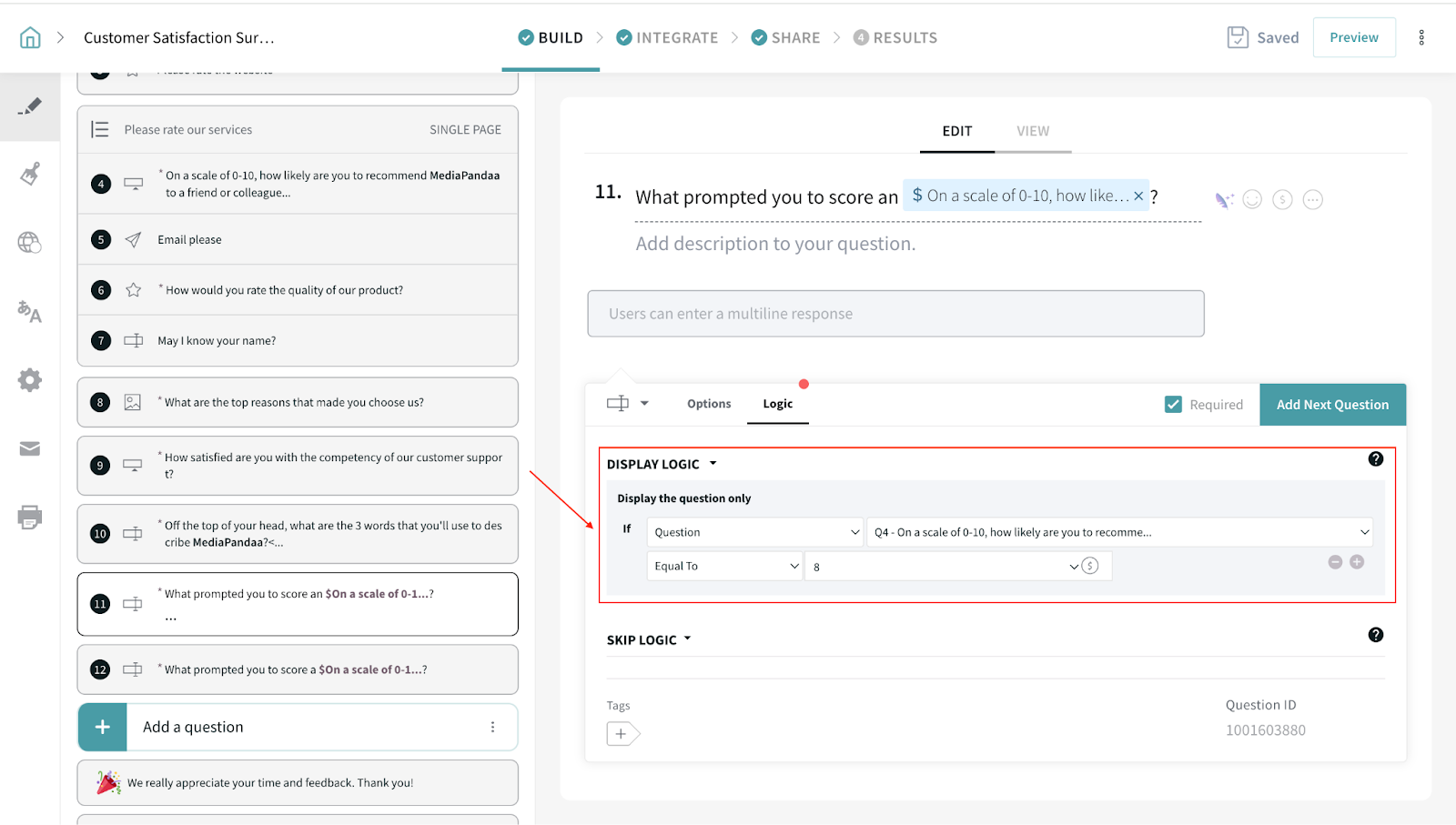Open the translation languages icon in sidebar
The width and height of the screenshot is (1456, 825).
tap(30, 312)
